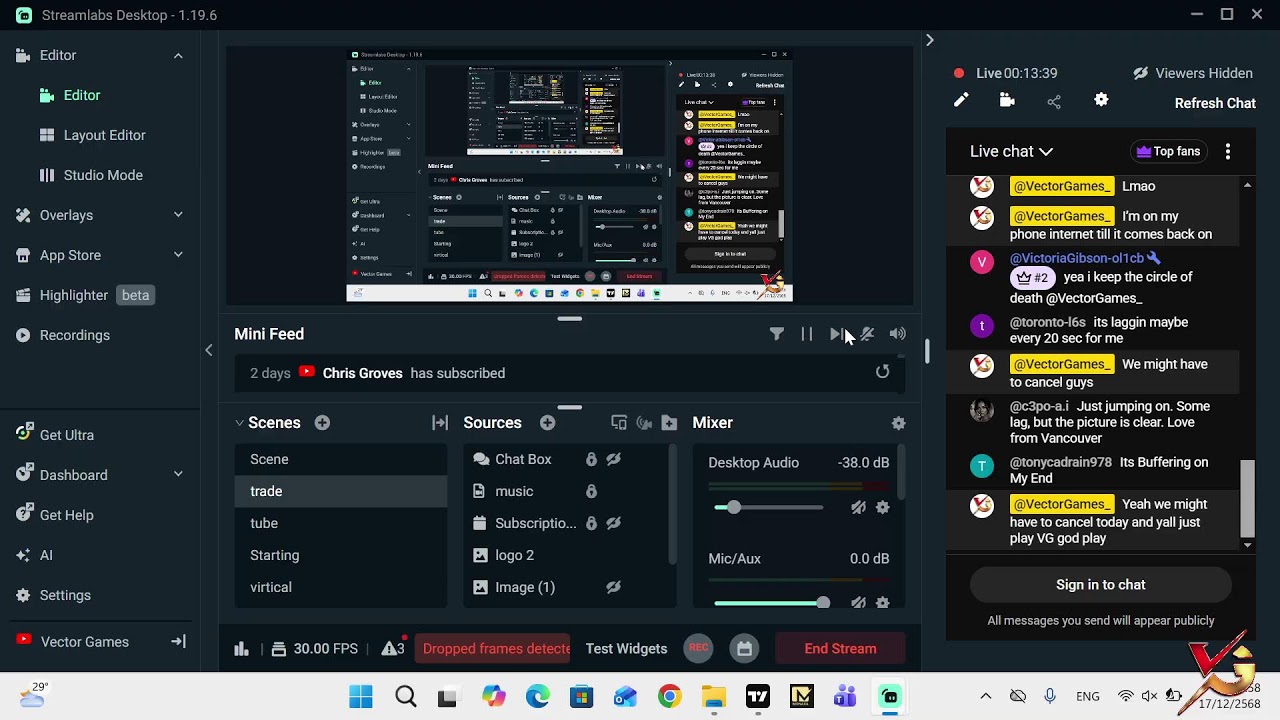Screen dimensions: 1280x720
Task: Open Mic/Aux settings gear
Action: tap(882, 603)
